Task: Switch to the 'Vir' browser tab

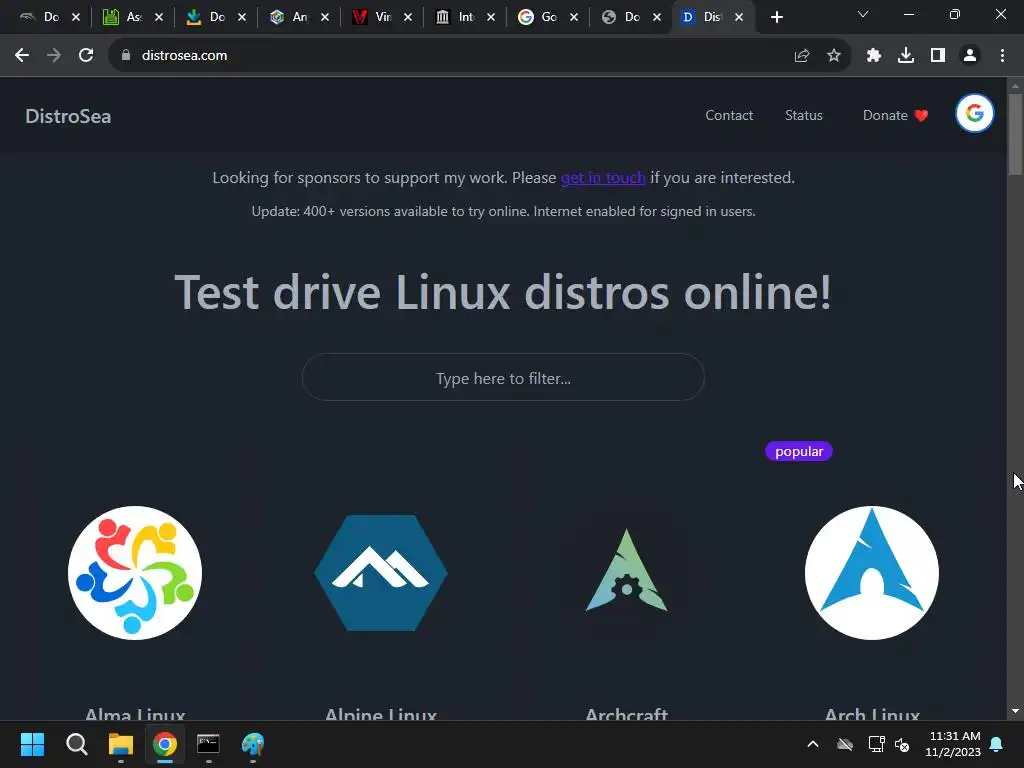Action: click(x=381, y=18)
